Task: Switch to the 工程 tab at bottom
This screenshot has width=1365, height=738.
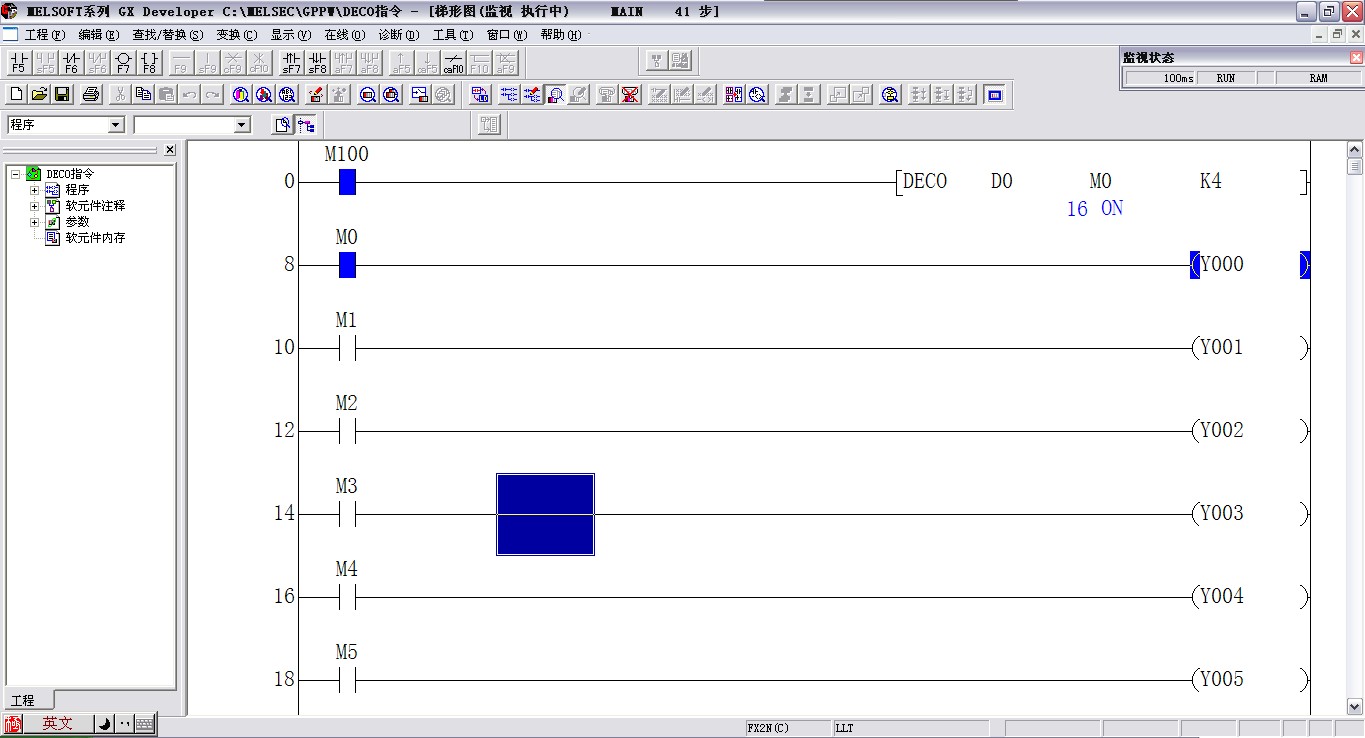Action: coord(23,700)
